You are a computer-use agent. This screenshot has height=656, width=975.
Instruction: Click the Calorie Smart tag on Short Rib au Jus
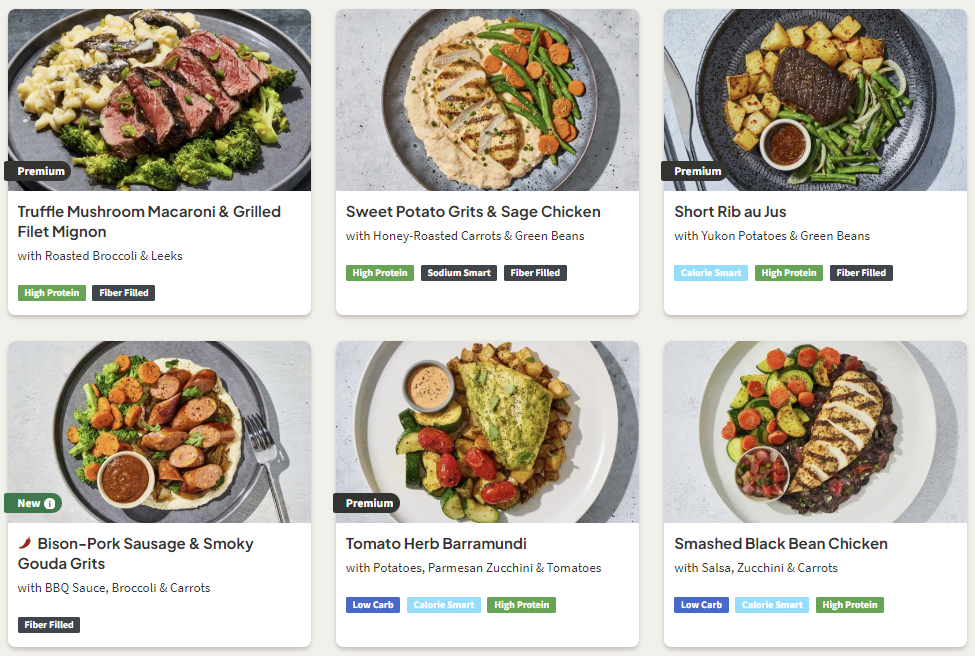tap(711, 273)
